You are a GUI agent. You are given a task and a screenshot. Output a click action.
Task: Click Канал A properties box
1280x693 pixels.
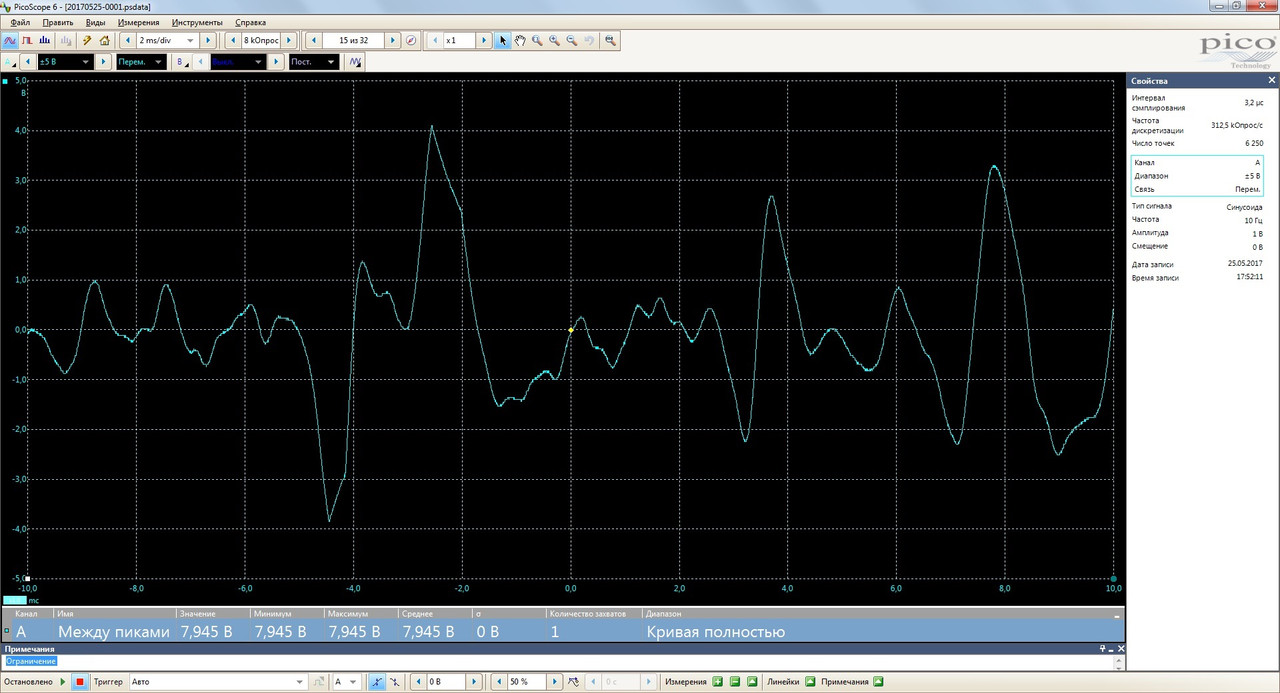click(x=1197, y=175)
